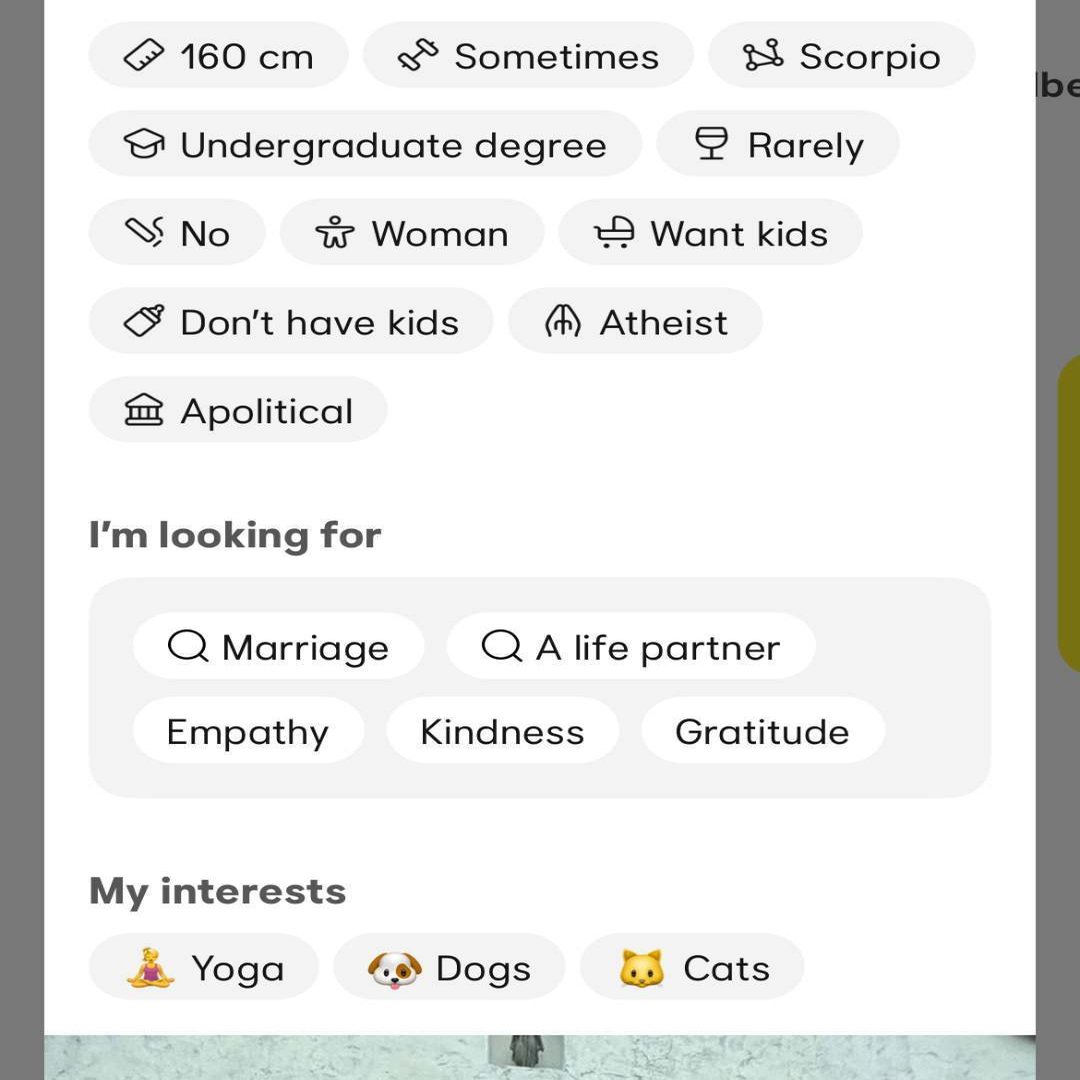Click the baby bottle icon
Screen dimensions: 1080x1080
point(144,322)
